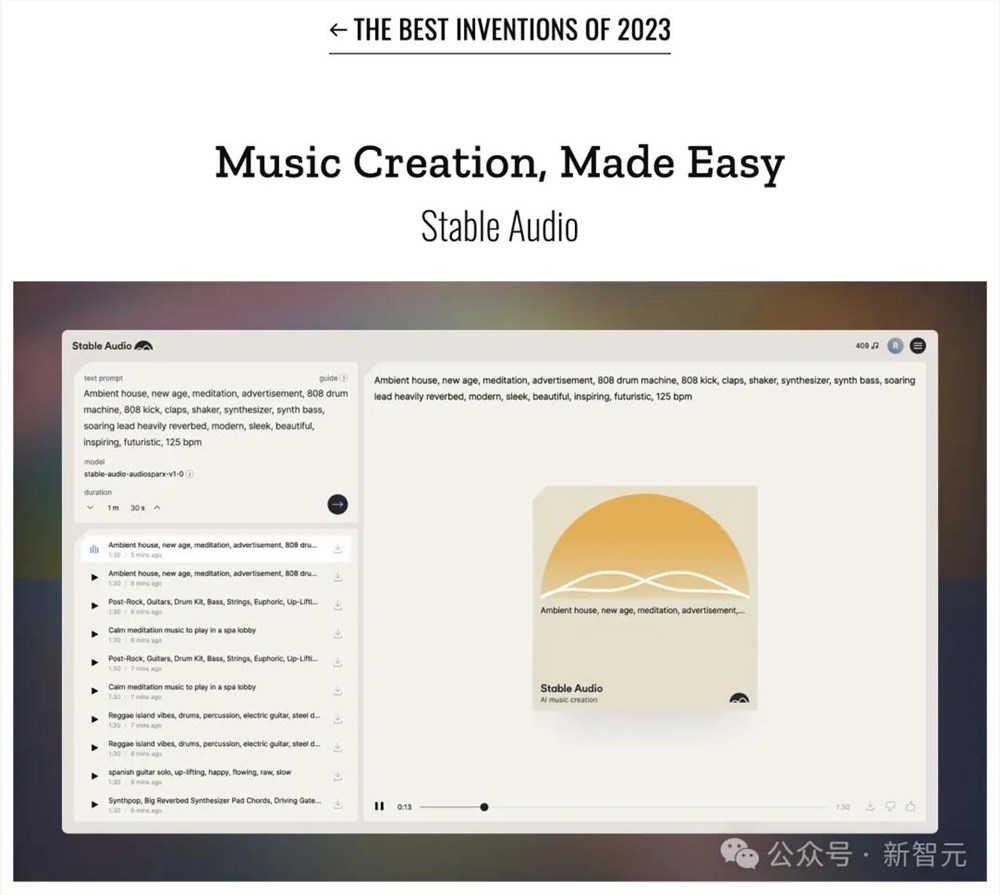Select the Synthpop Big Reverbed track title
This screenshot has width=1000, height=895.
coord(214,801)
